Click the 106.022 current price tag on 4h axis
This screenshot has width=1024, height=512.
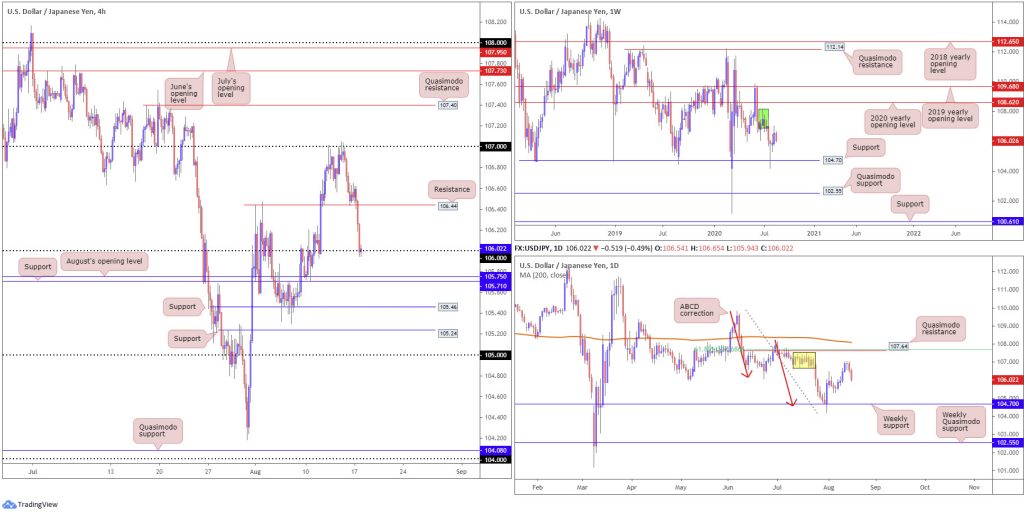[x=494, y=249]
